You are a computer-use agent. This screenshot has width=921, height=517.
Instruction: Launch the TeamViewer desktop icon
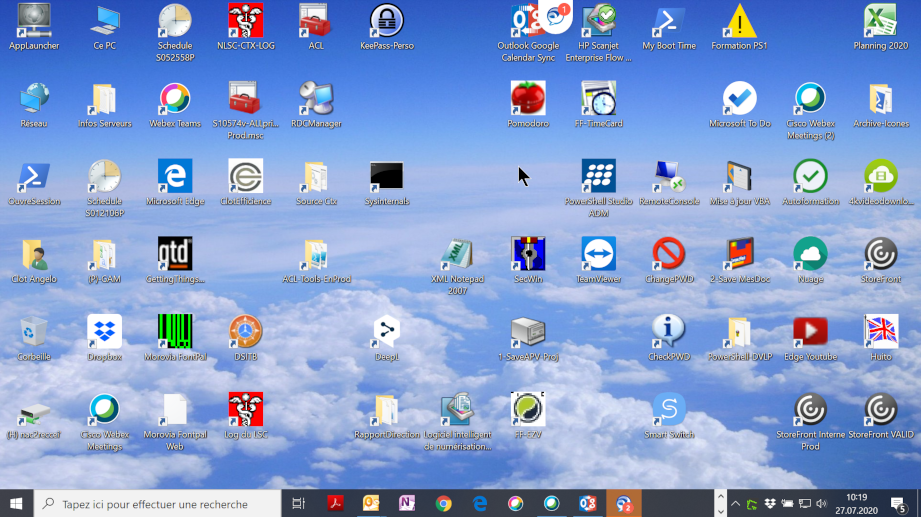tap(598, 260)
